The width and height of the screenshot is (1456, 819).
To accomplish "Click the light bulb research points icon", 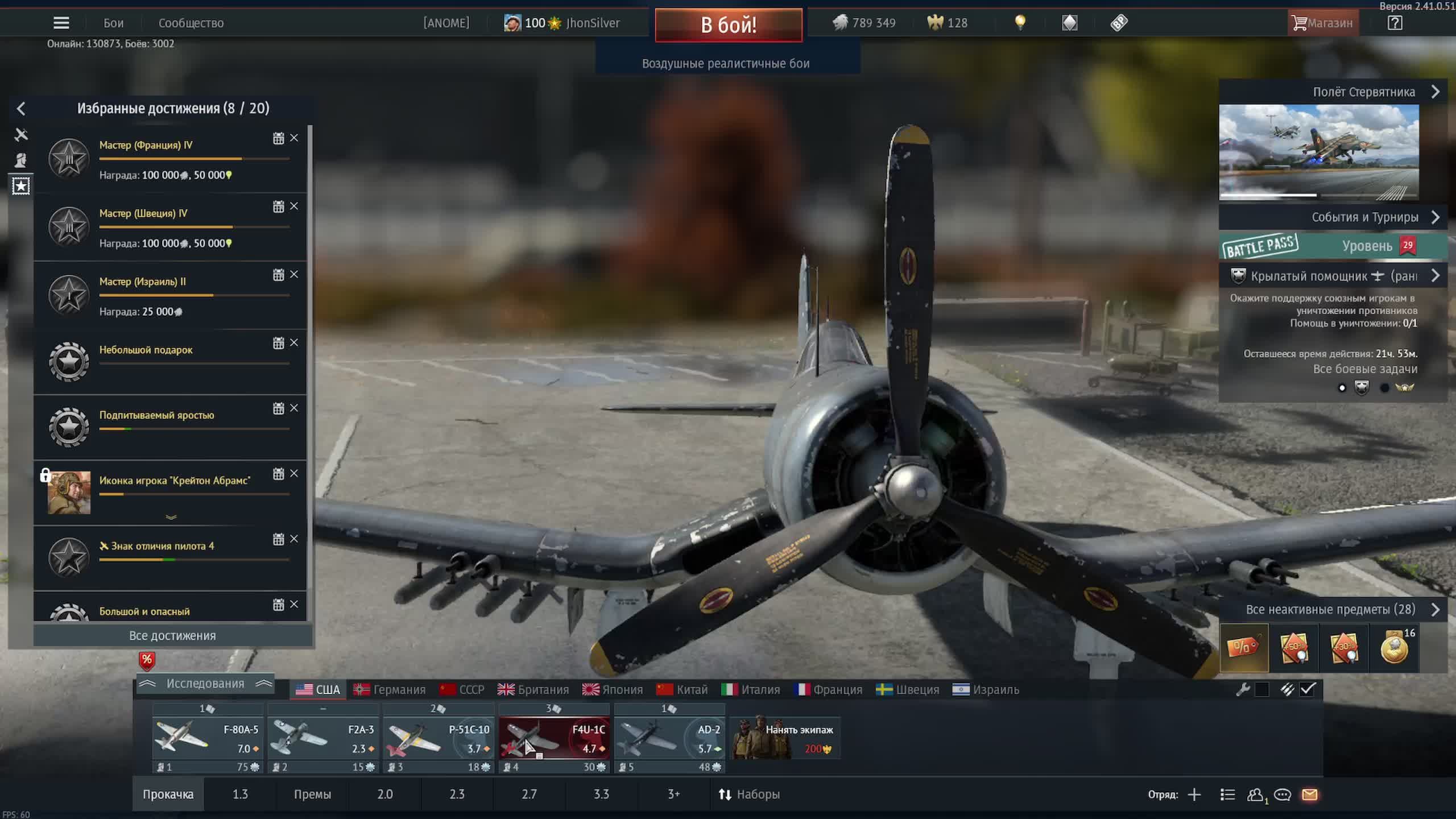I will click(1020, 23).
